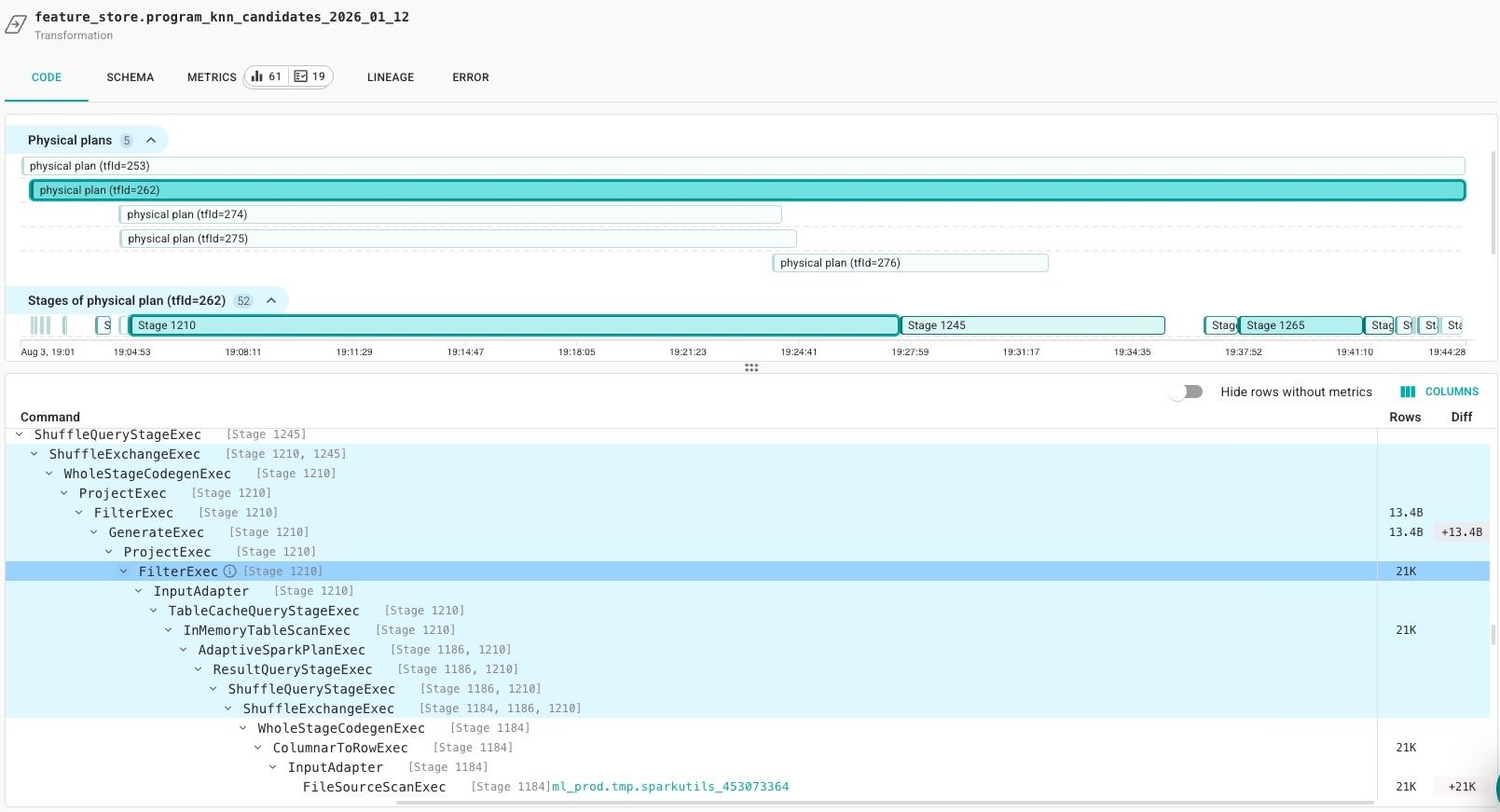Click the +21K diff value

pyautogui.click(x=1462, y=787)
